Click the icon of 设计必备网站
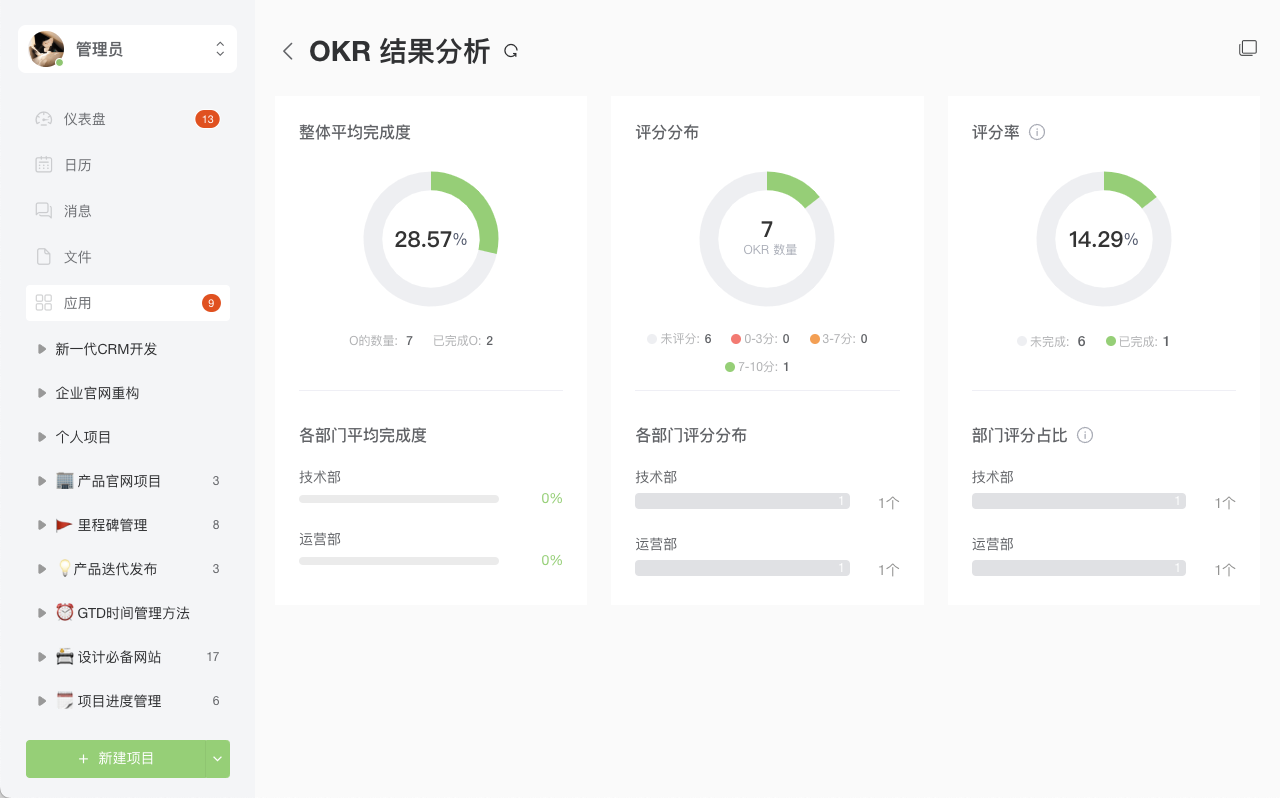The width and height of the screenshot is (1280, 798). 65,657
